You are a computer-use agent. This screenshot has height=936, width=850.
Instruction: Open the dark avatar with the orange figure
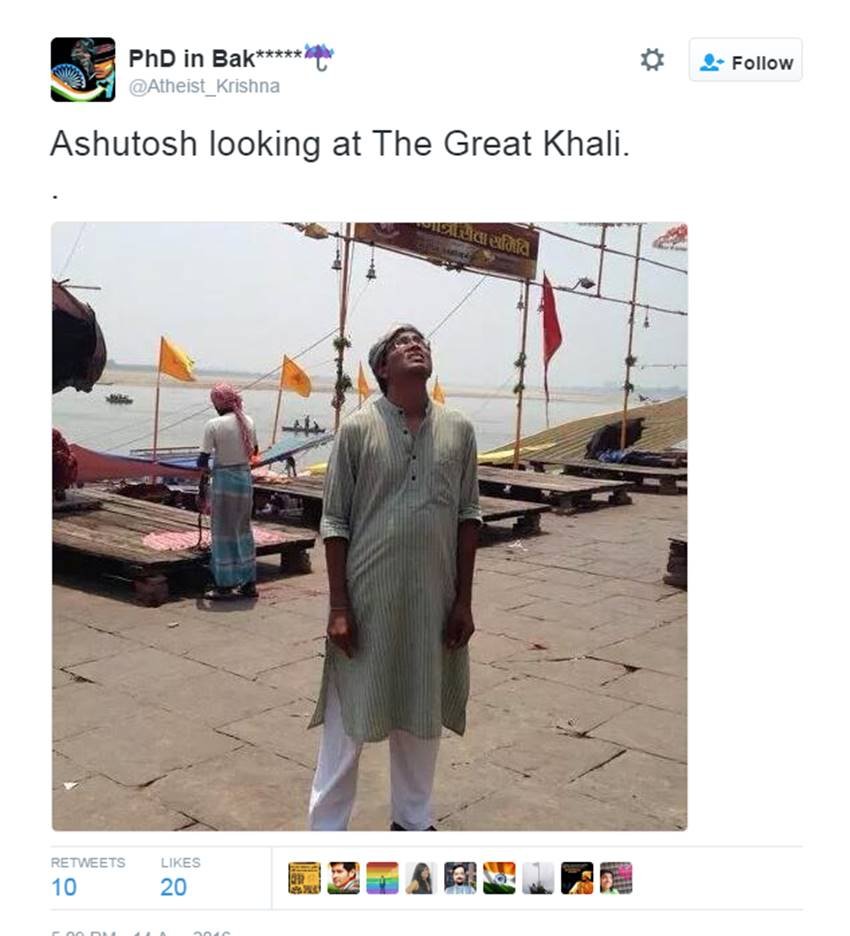pyautogui.click(x=577, y=878)
